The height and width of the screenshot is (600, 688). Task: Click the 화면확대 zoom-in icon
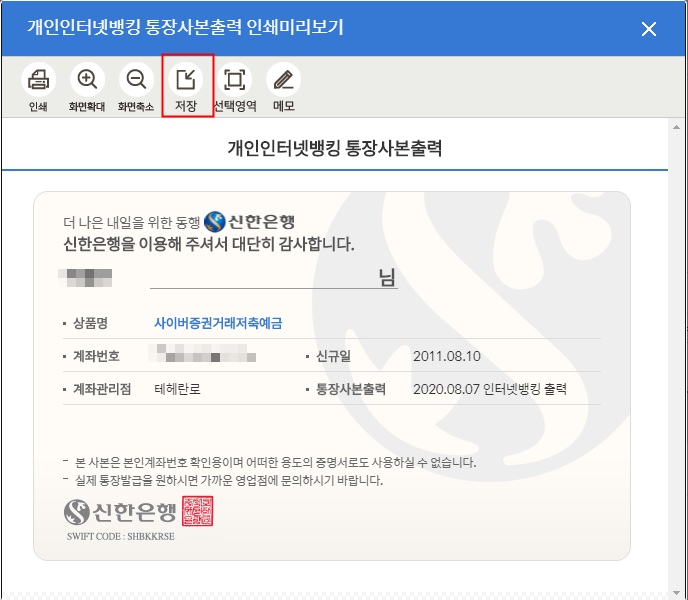tap(87, 79)
